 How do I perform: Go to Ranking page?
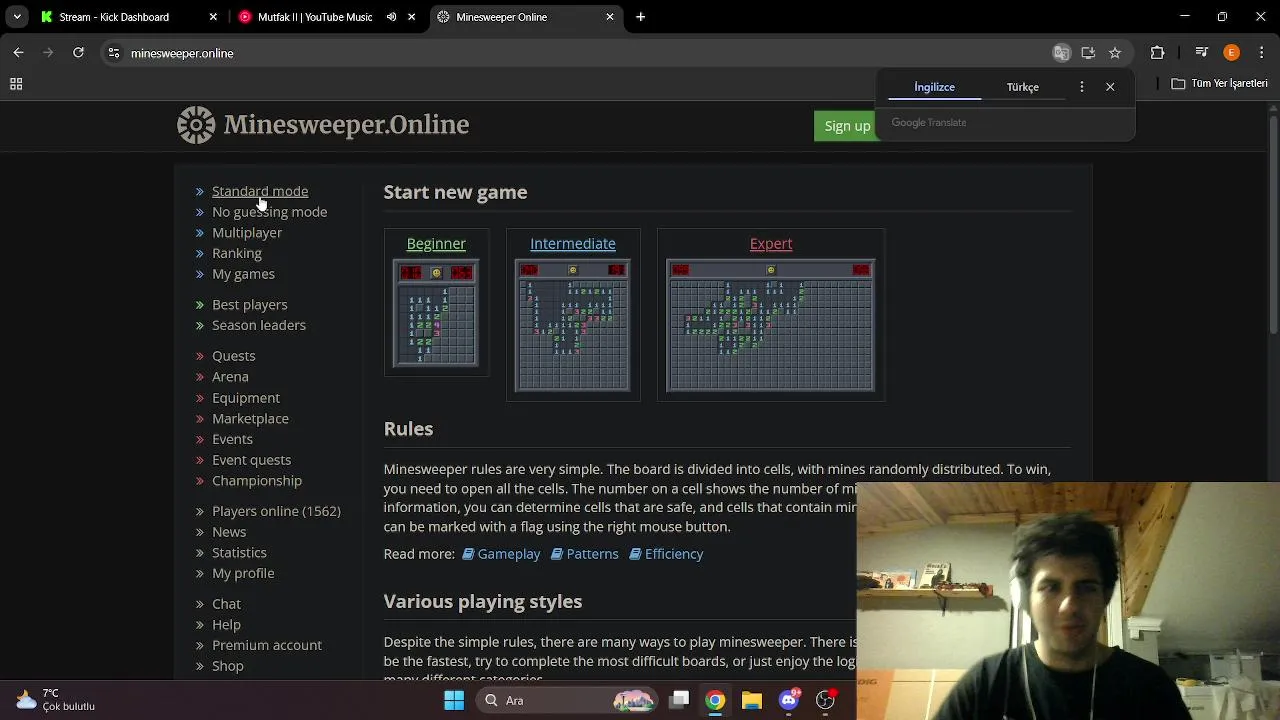(x=237, y=253)
